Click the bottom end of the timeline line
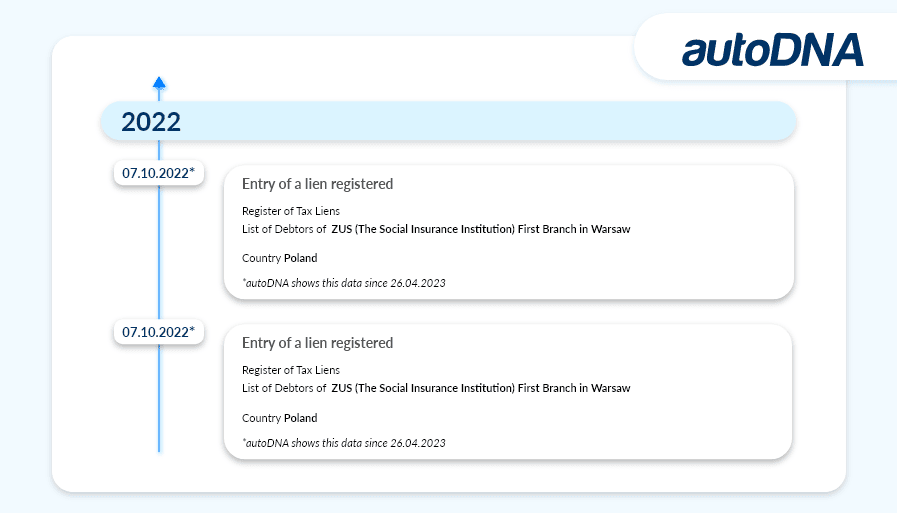897x513 pixels. [159, 449]
